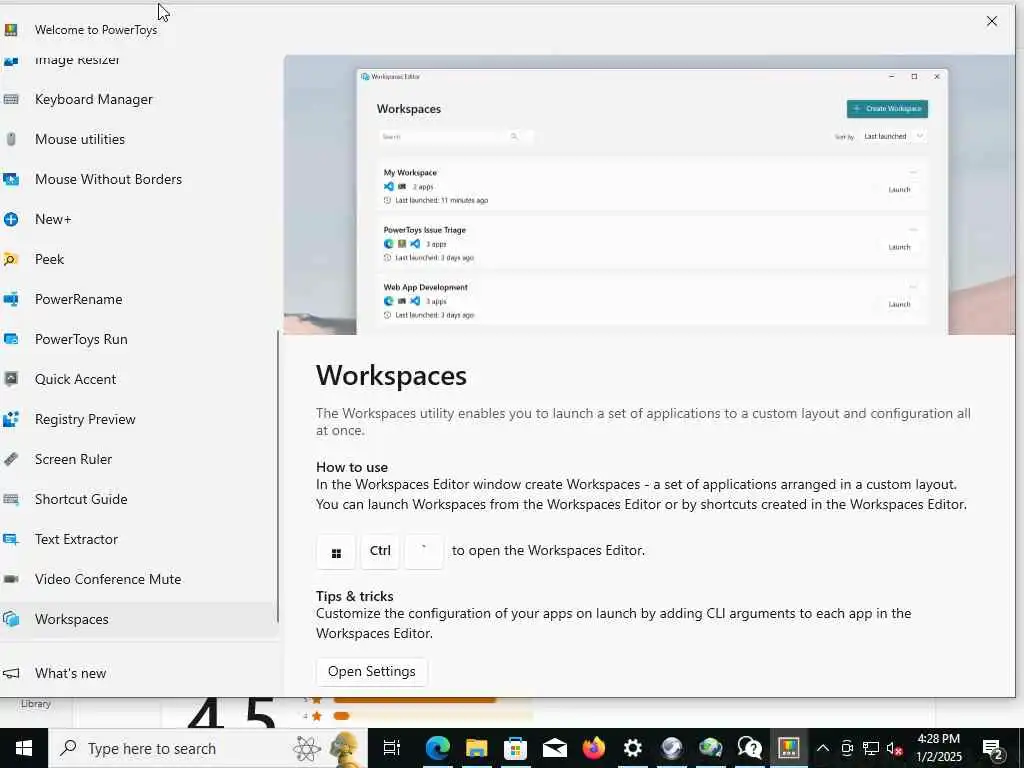Click the PowerRename icon
Viewport: 1024px width, 768px height.
[11, 299]
